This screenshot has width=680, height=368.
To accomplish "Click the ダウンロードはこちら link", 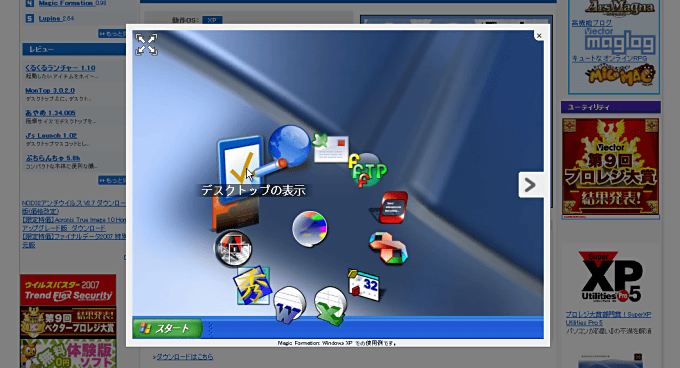I will click(x=184, y=357).
